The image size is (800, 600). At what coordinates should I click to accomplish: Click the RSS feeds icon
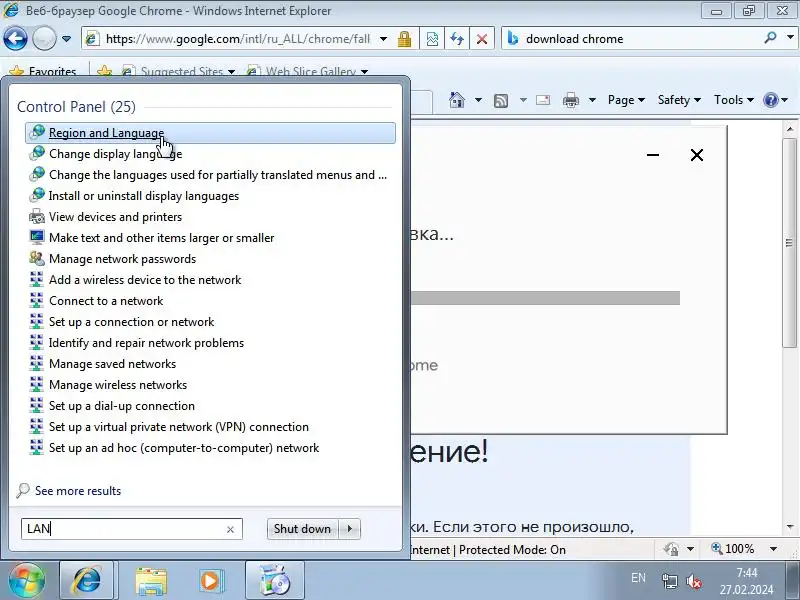(501, 100)
